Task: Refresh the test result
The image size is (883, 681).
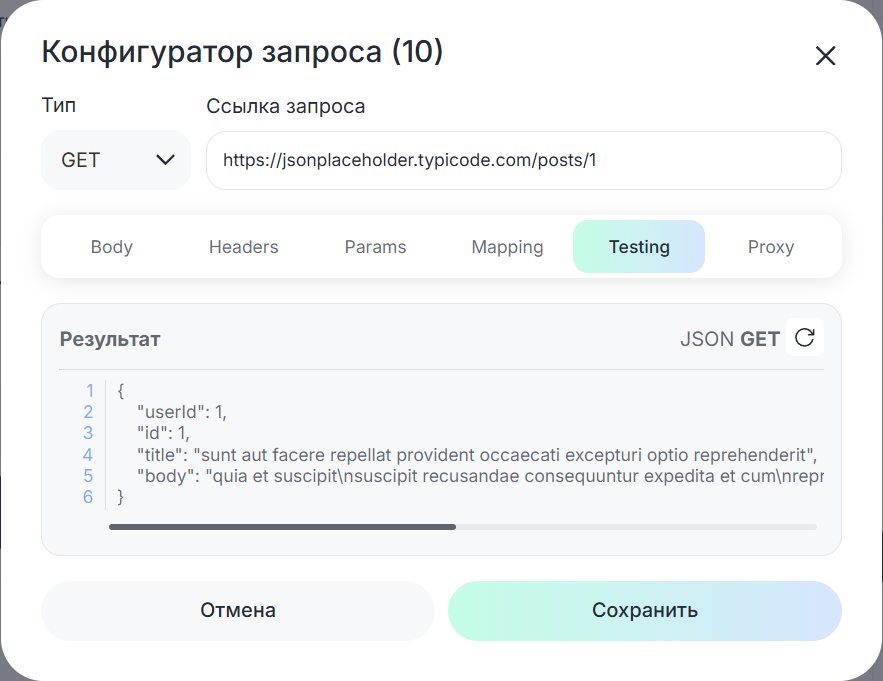Action: (804, 338)
